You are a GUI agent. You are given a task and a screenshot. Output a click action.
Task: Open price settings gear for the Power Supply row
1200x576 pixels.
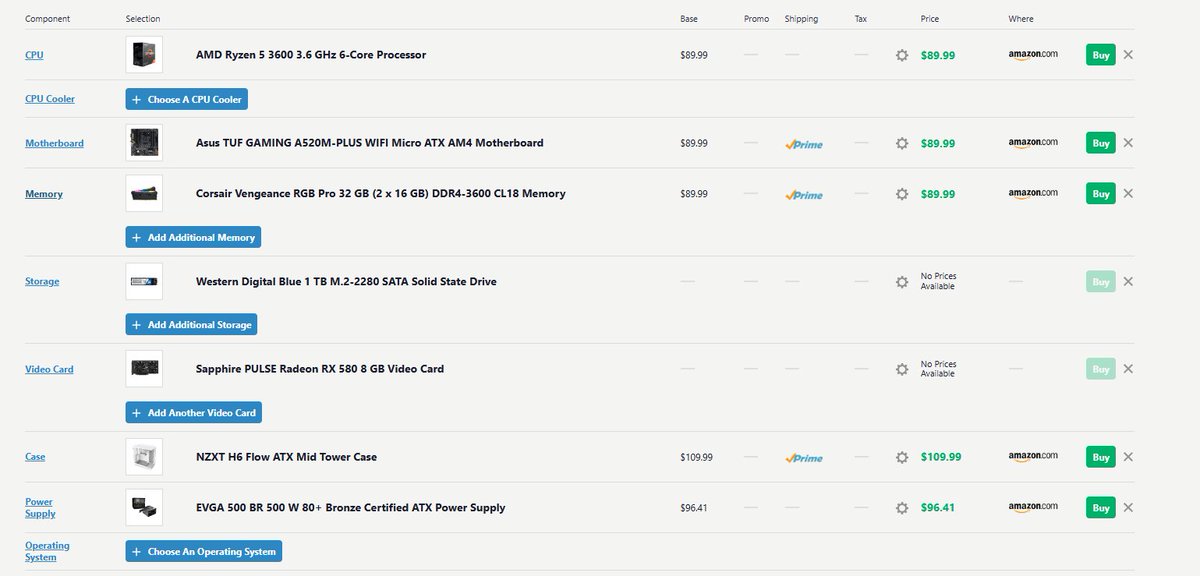point(902,508)
